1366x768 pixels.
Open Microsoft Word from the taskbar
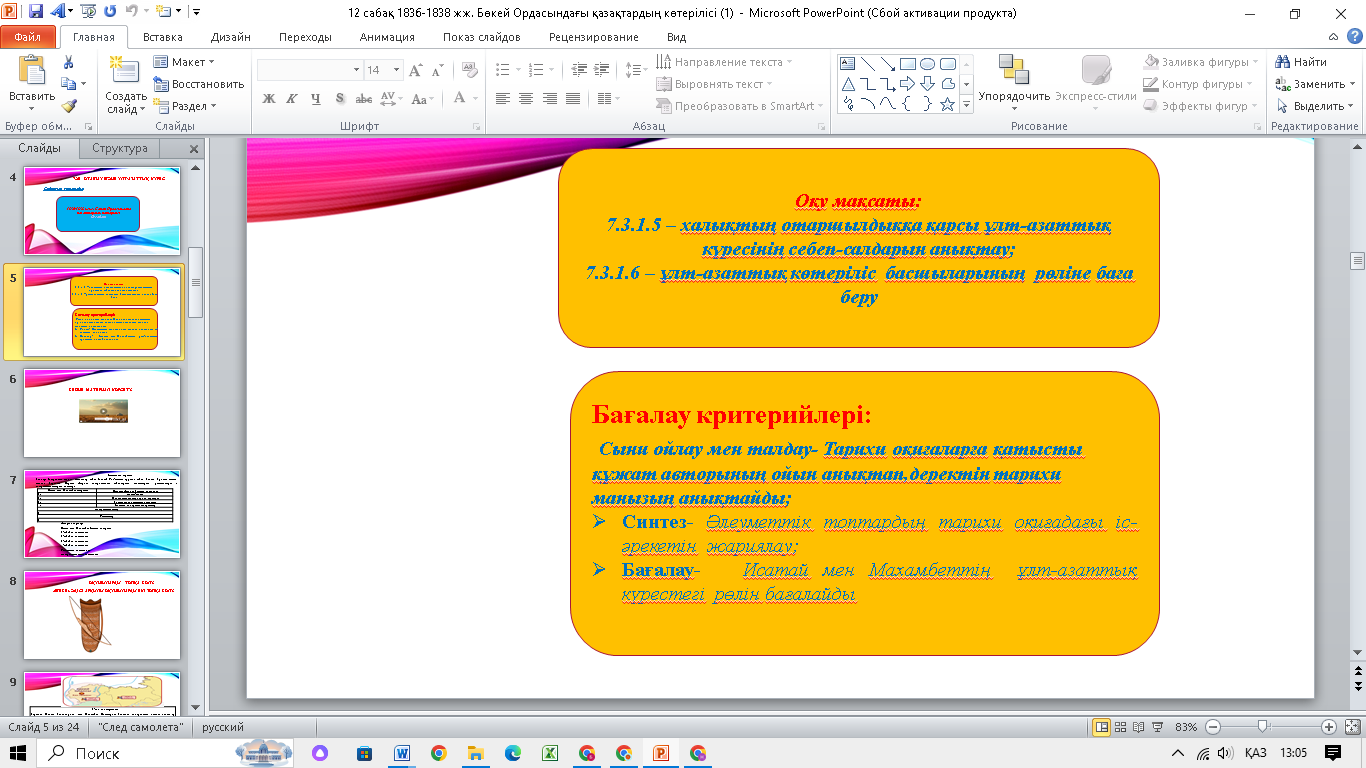pyautogui.click(x=403, y=752)
